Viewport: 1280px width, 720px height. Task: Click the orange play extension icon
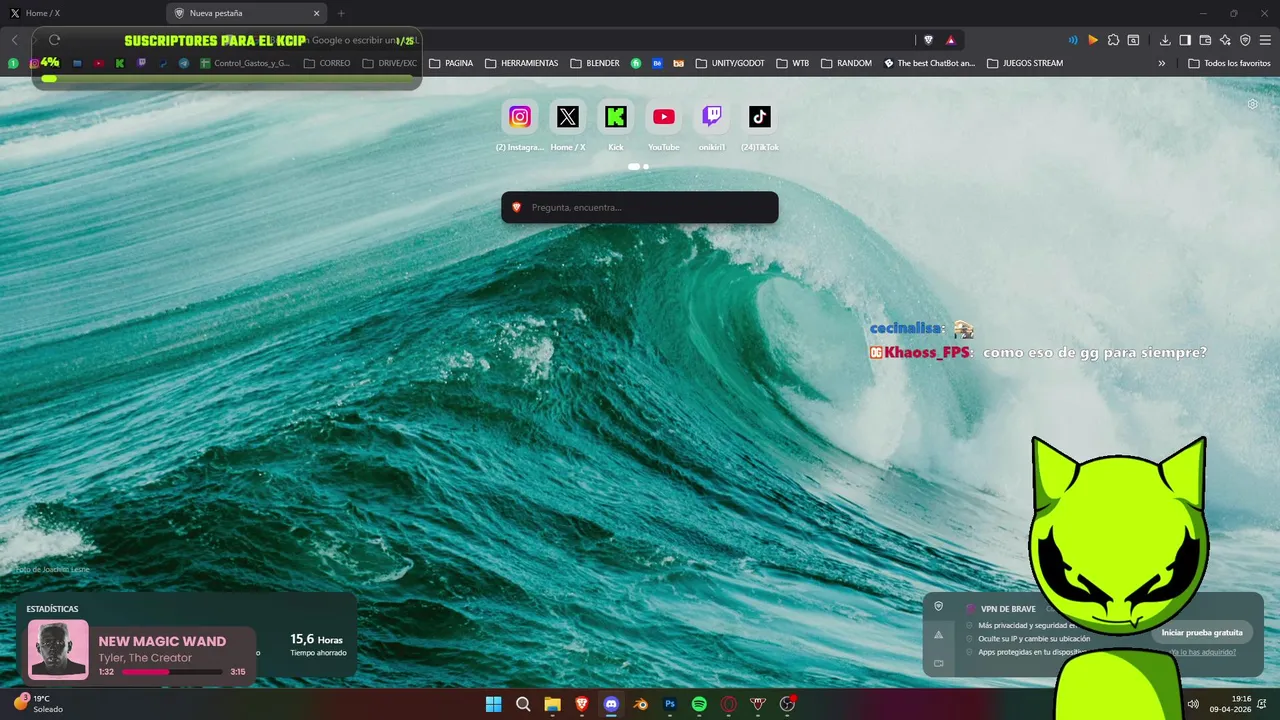pyautogui.click(x=1093, y=40)
